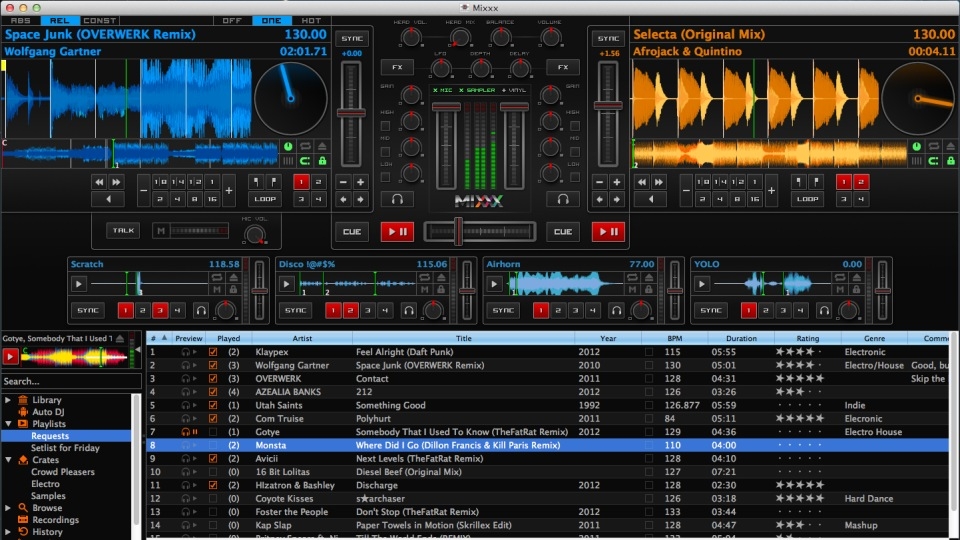Play the Scratch sampler
The height and width of the screenshot is (540, 960).
pos(78,284)
